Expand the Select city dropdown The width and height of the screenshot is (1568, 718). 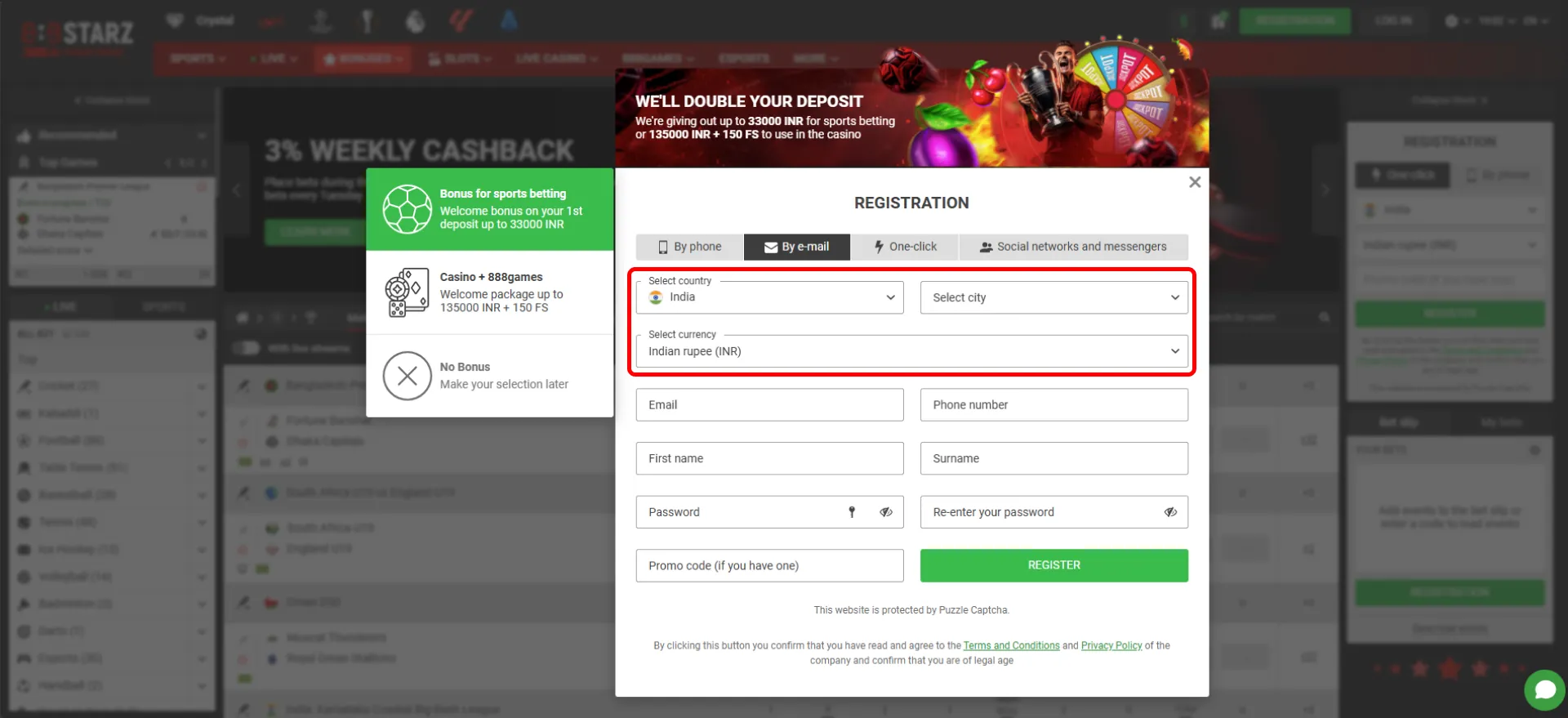1054,297
